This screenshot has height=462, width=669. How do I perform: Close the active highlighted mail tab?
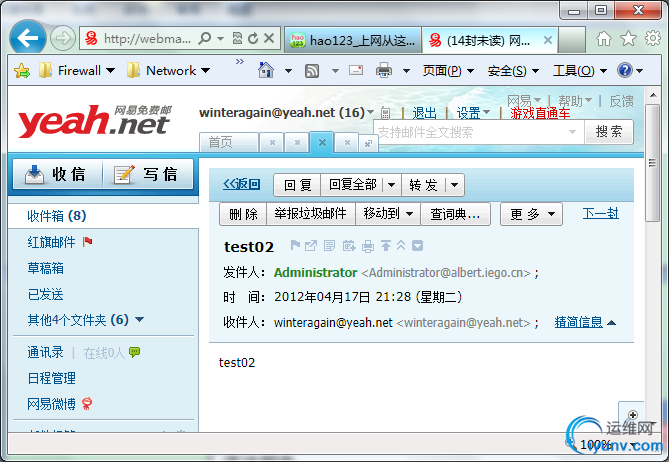click(323, 142)
